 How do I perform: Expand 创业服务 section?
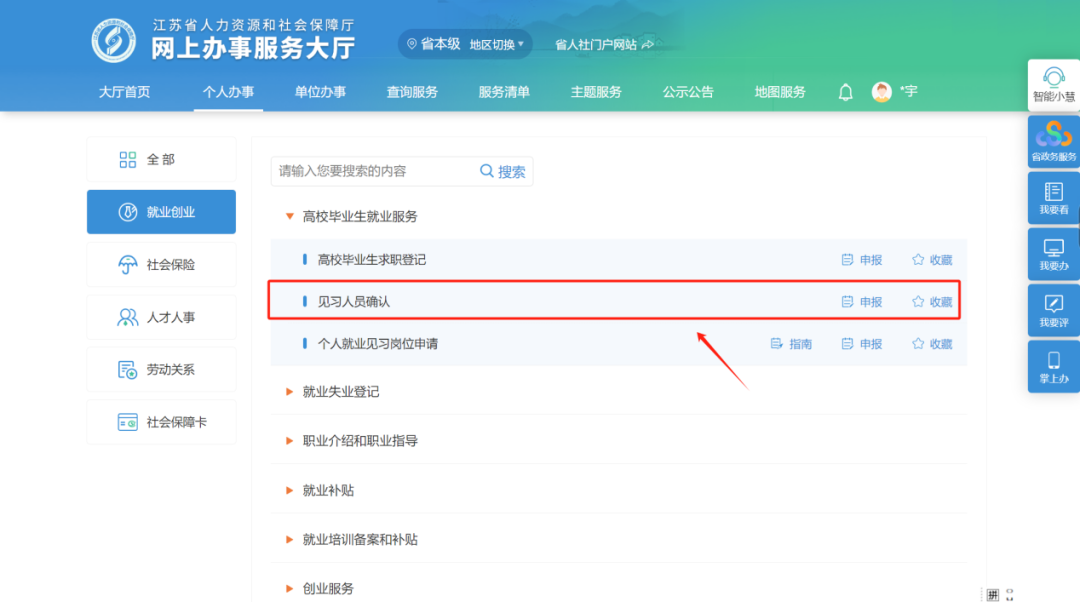289,589
